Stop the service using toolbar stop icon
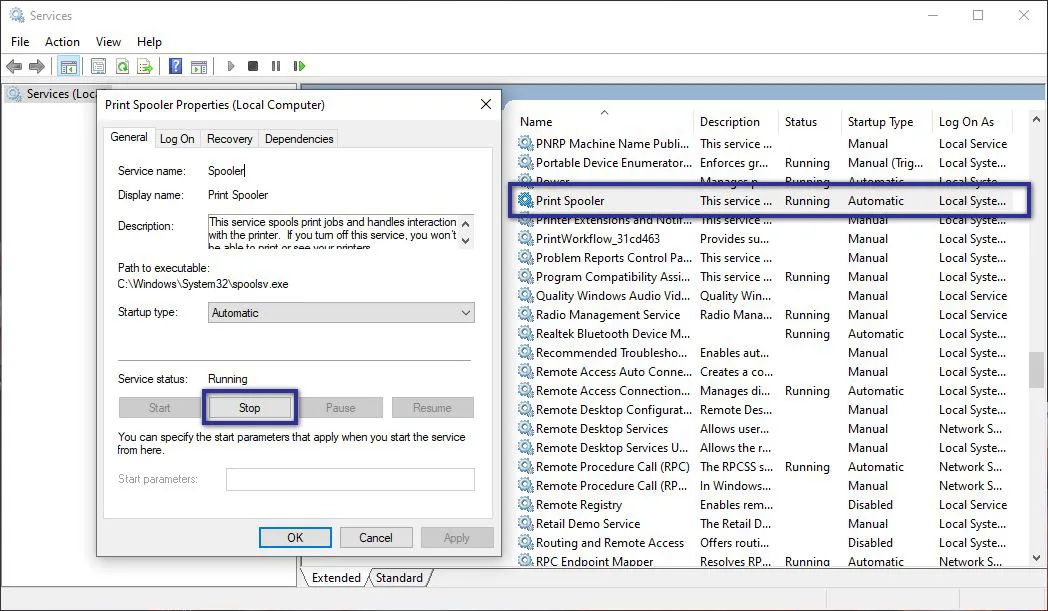Viewport: 1048px width, 611px height. (x=253, y=66)
